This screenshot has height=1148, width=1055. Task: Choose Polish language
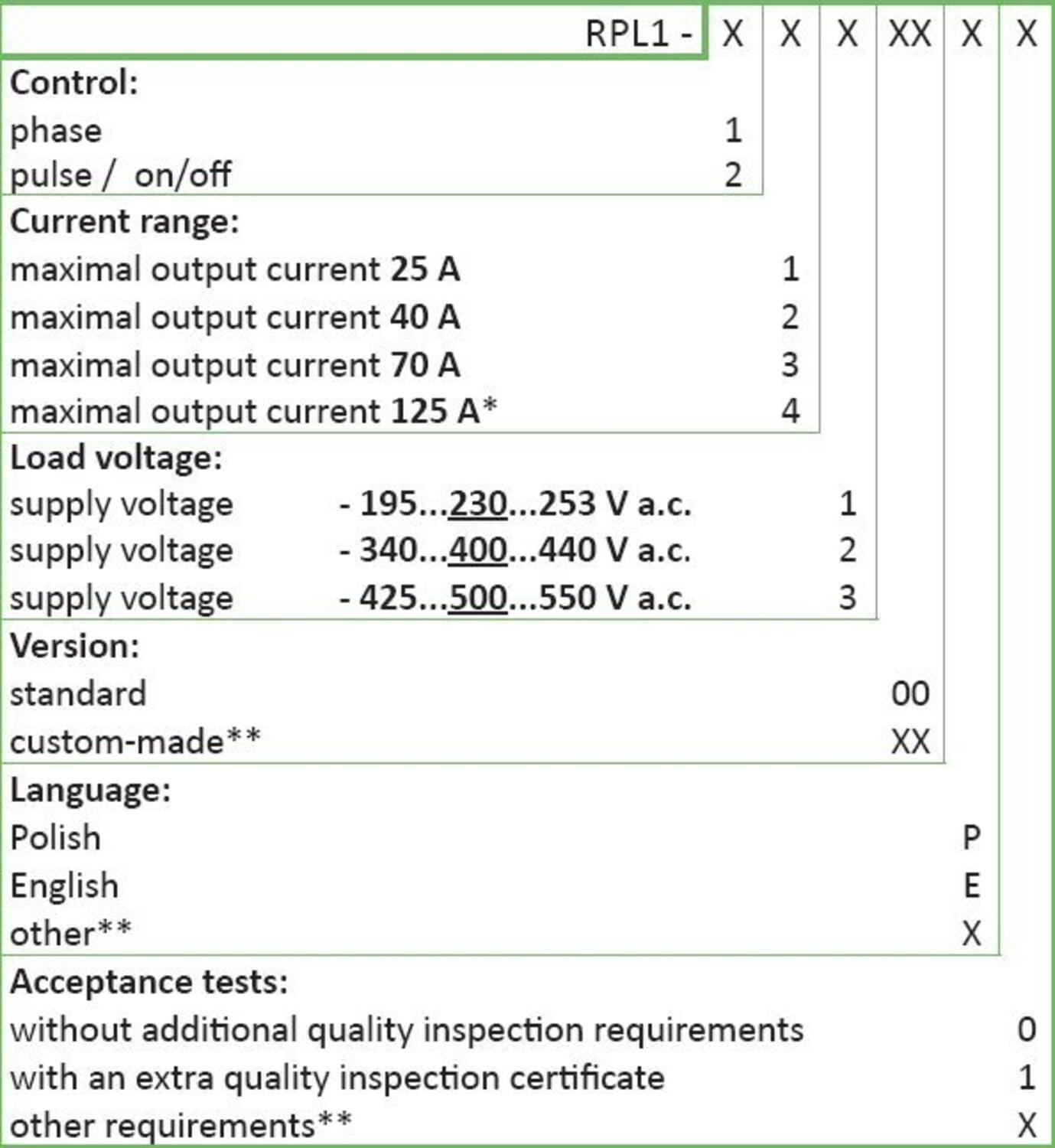[x=55, y=838]
